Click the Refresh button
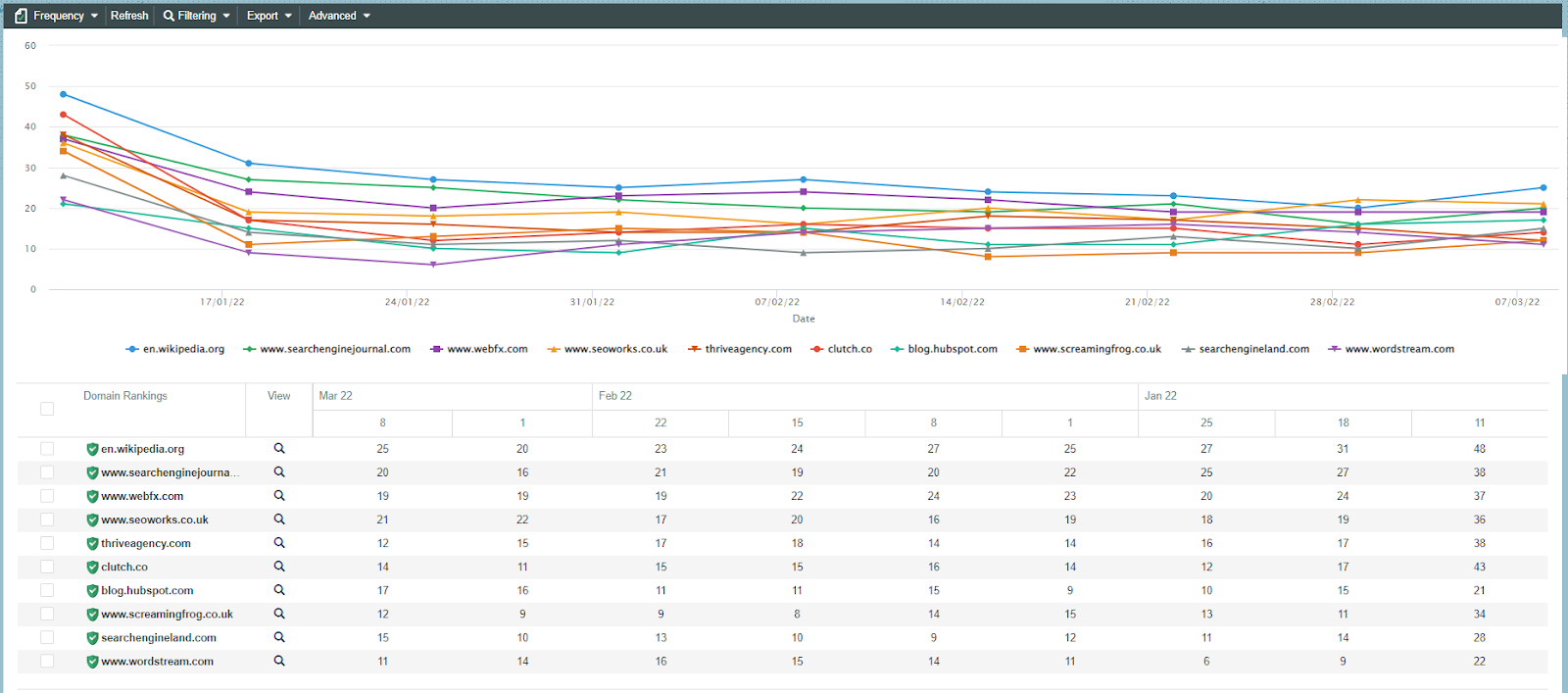This screenshot has width=1568, height=693. (x=129, y=16)
